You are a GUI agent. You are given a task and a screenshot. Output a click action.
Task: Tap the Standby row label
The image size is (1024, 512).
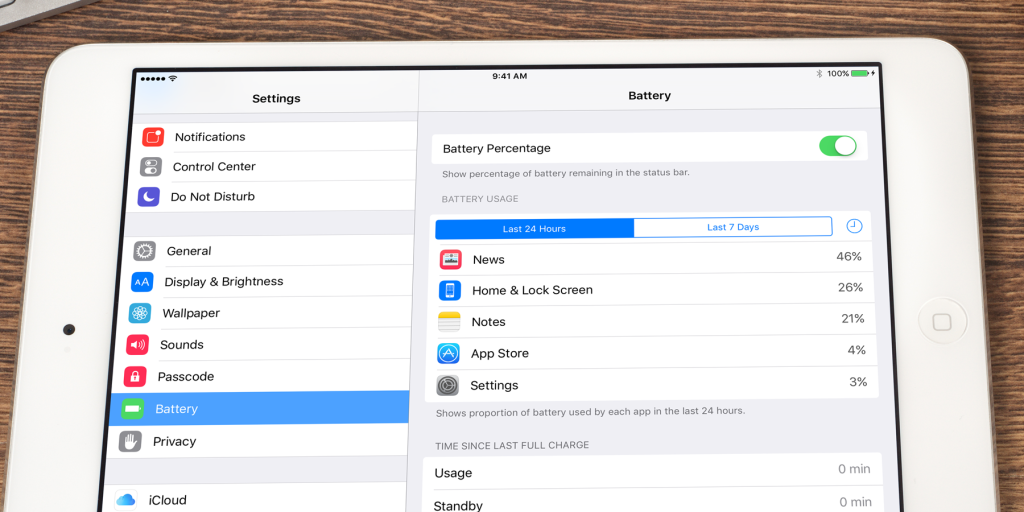point(458,505)
